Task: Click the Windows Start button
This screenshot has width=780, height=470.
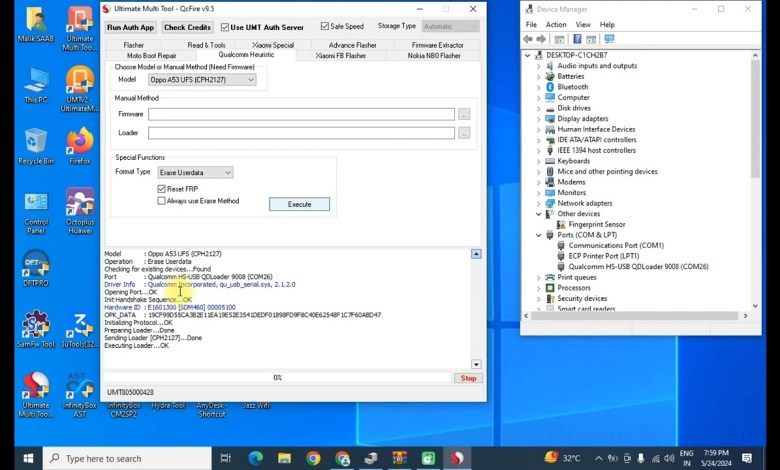Action: [28, 458]
